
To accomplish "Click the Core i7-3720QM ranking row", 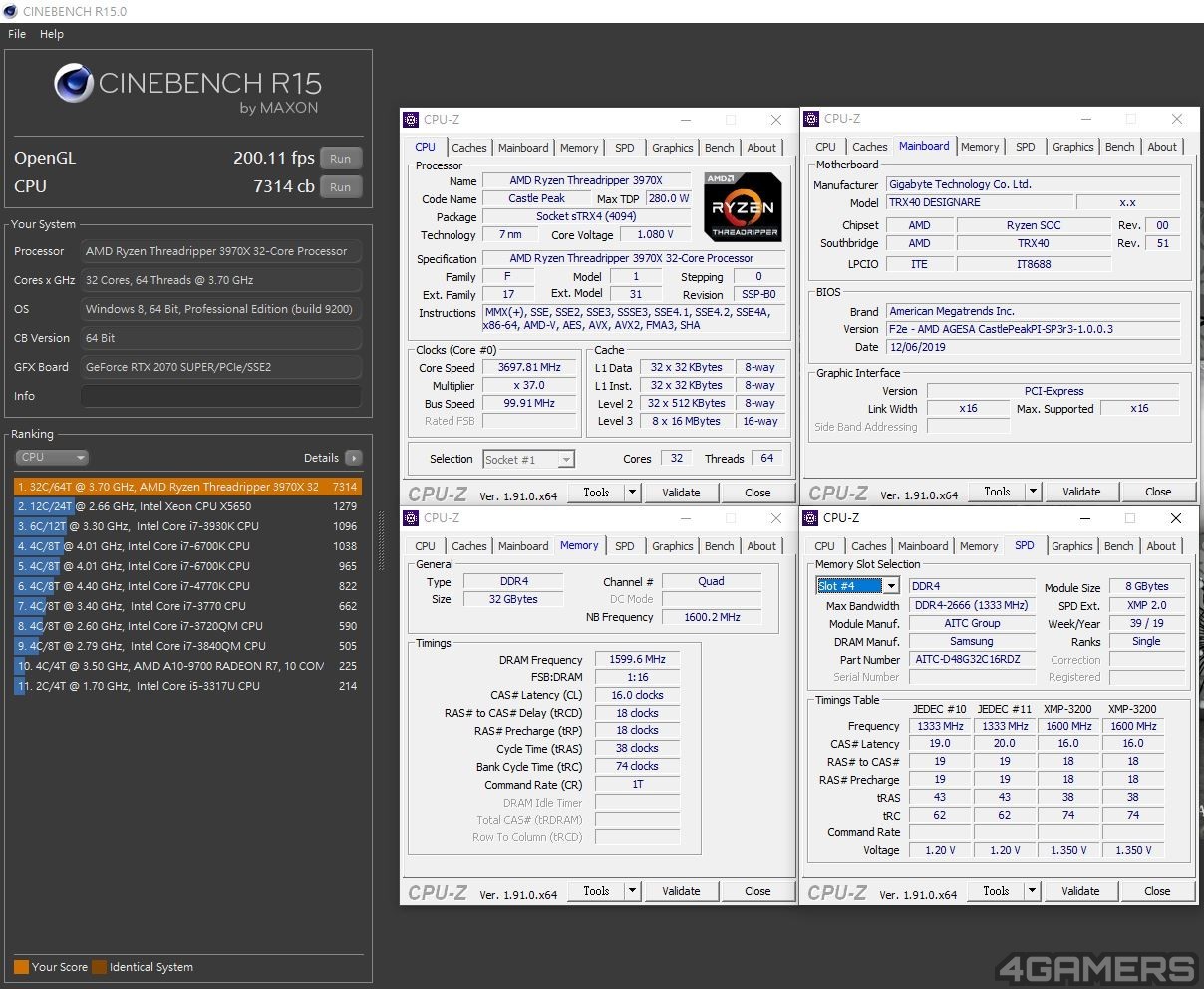I will [187, 626].
